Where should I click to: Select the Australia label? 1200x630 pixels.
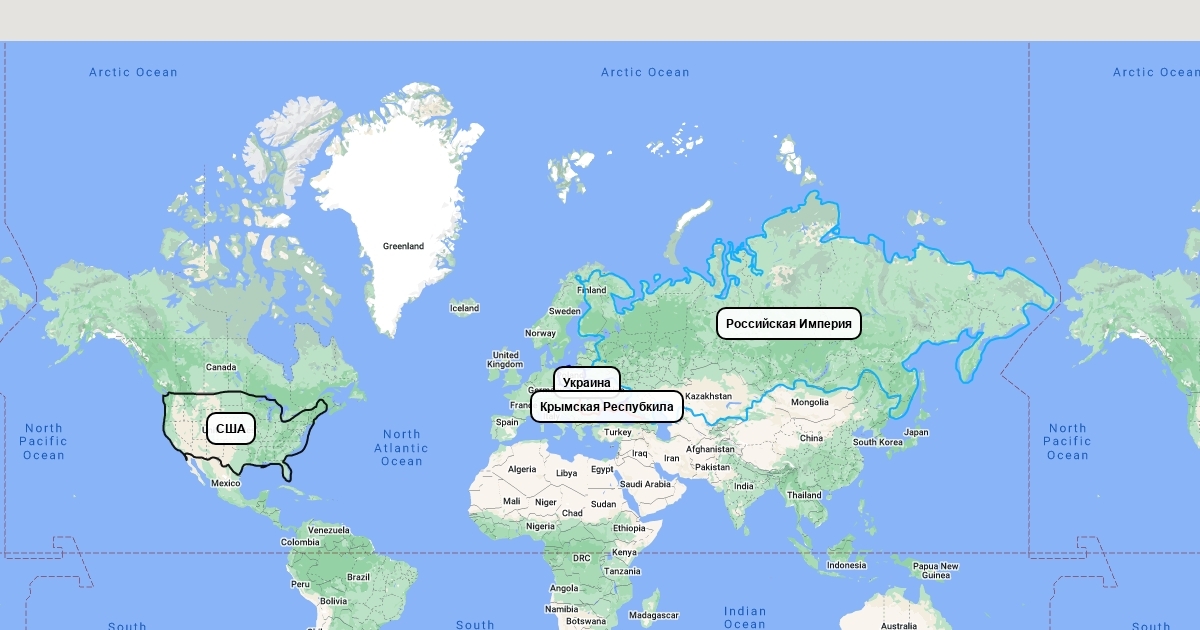pos(898,626)
